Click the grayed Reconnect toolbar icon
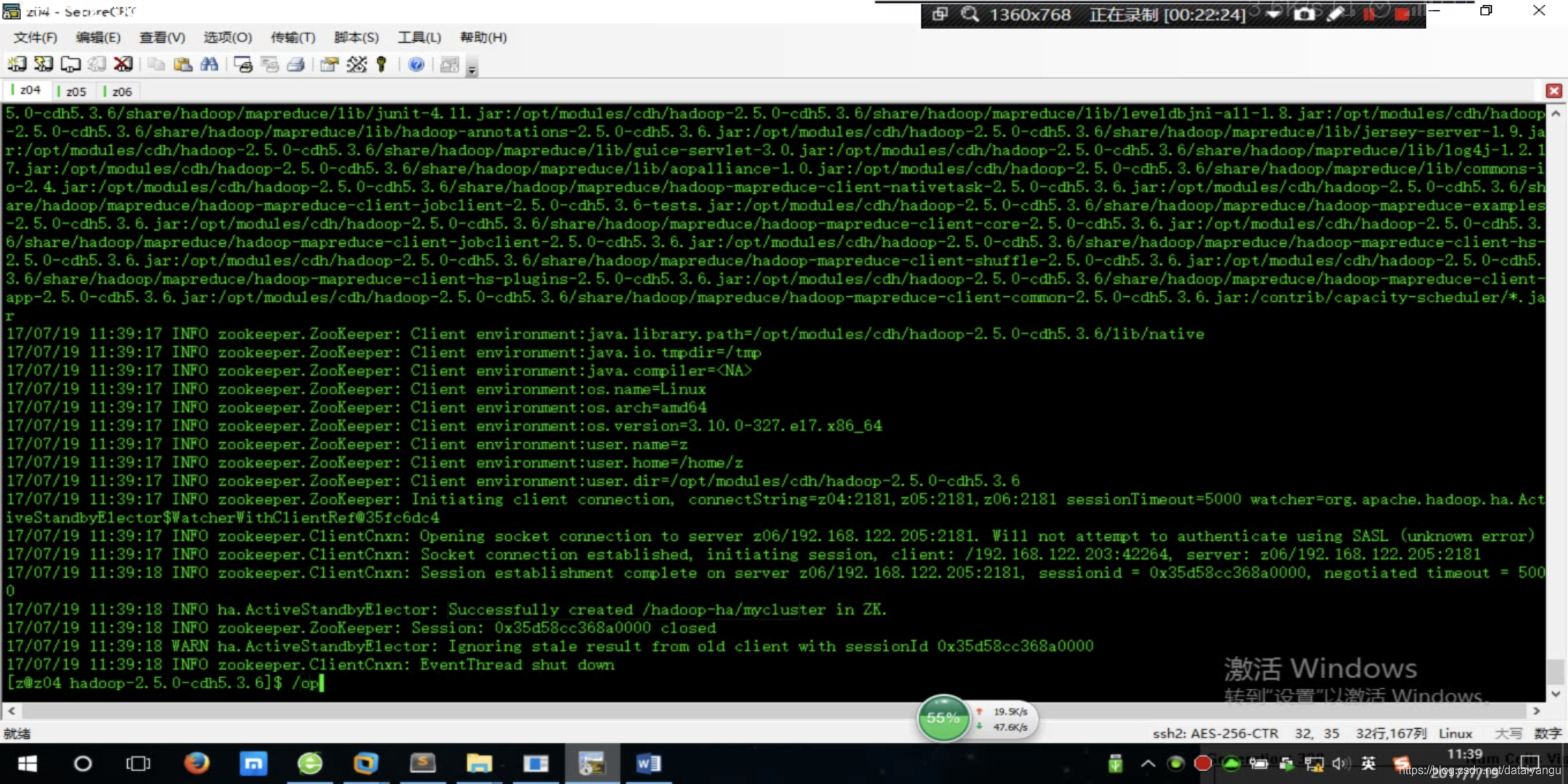 point(97,65)
